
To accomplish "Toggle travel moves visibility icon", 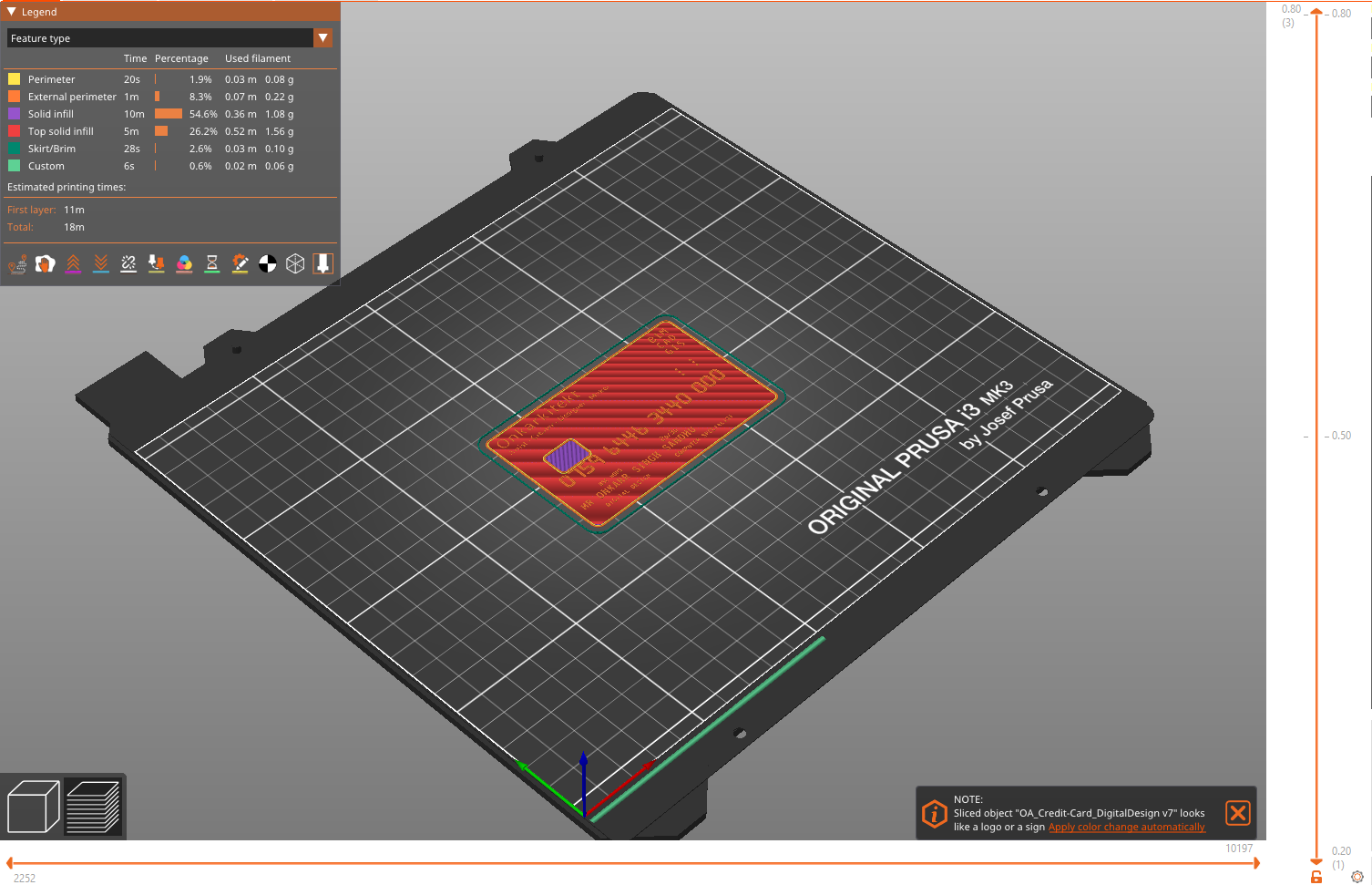I will [17, 264].
